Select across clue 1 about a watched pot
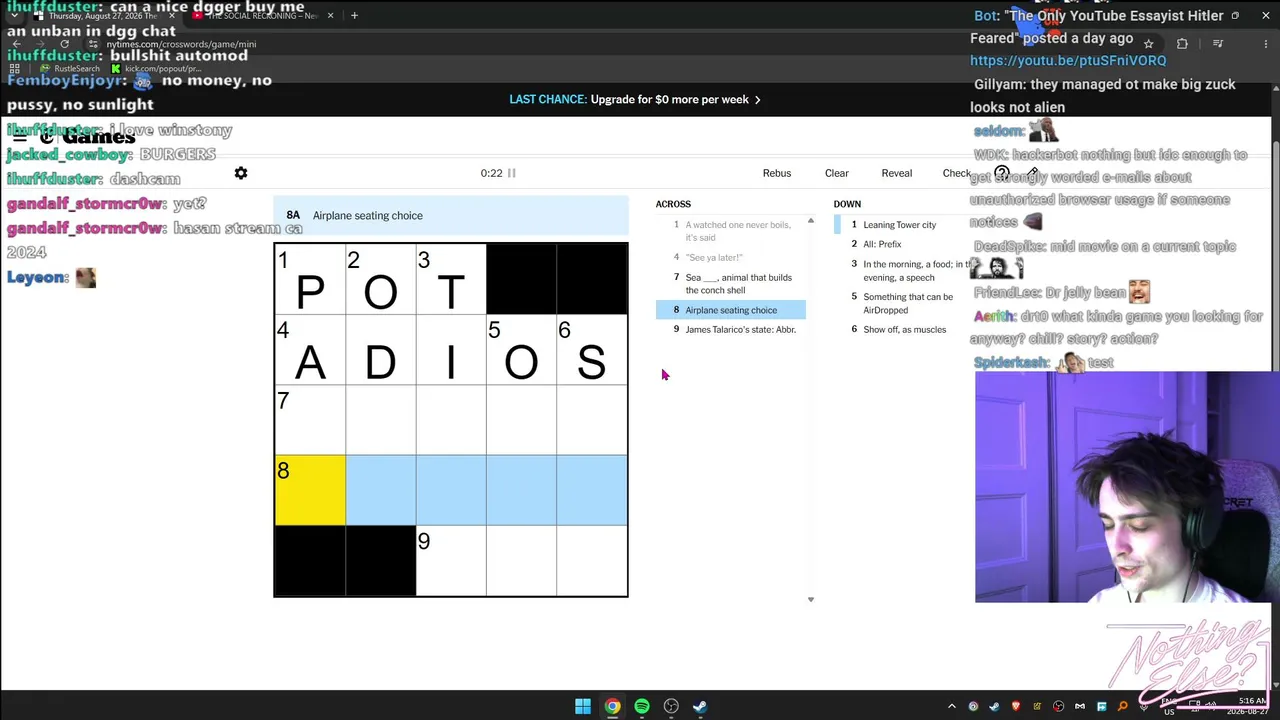1280x720 pixels. point(731,231)
